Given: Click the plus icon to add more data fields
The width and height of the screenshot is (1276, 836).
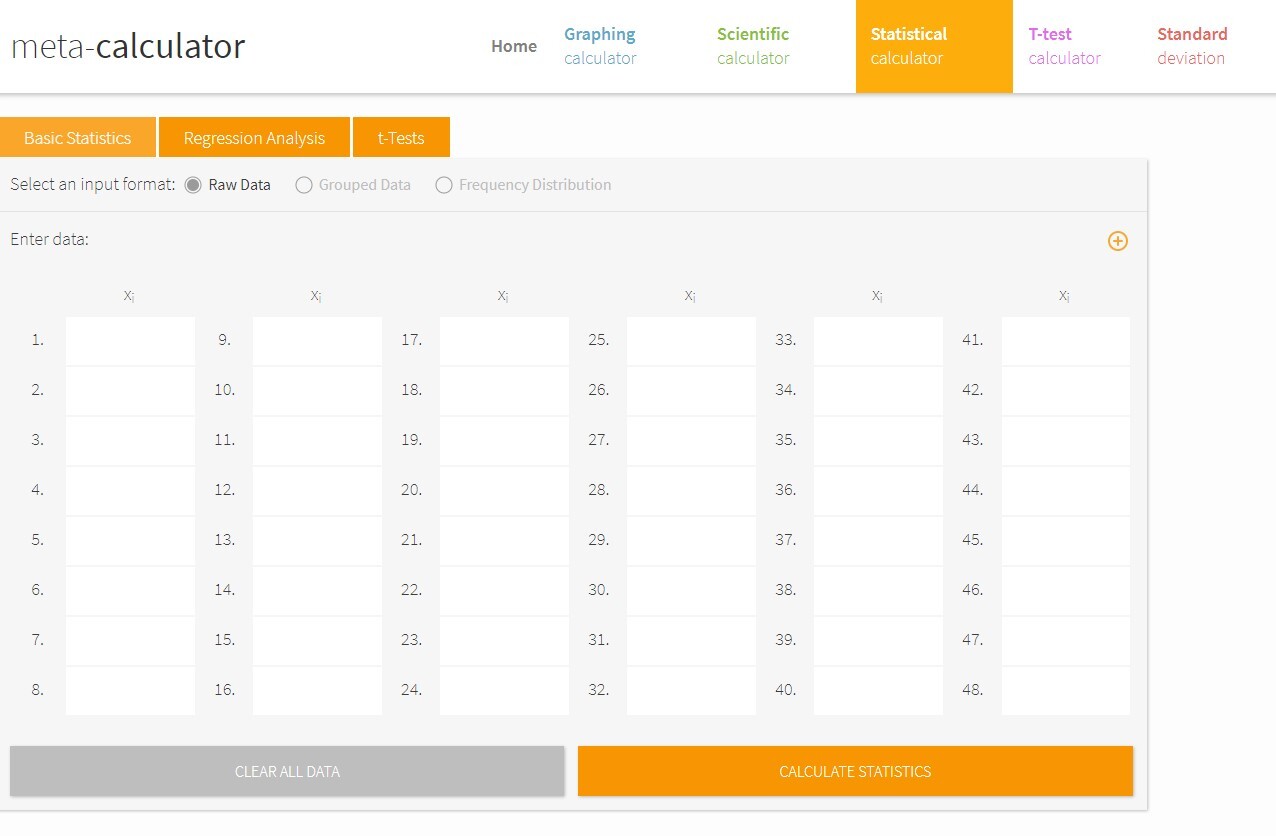Looking at the screenshot, I should click(x=1117, y=241).
